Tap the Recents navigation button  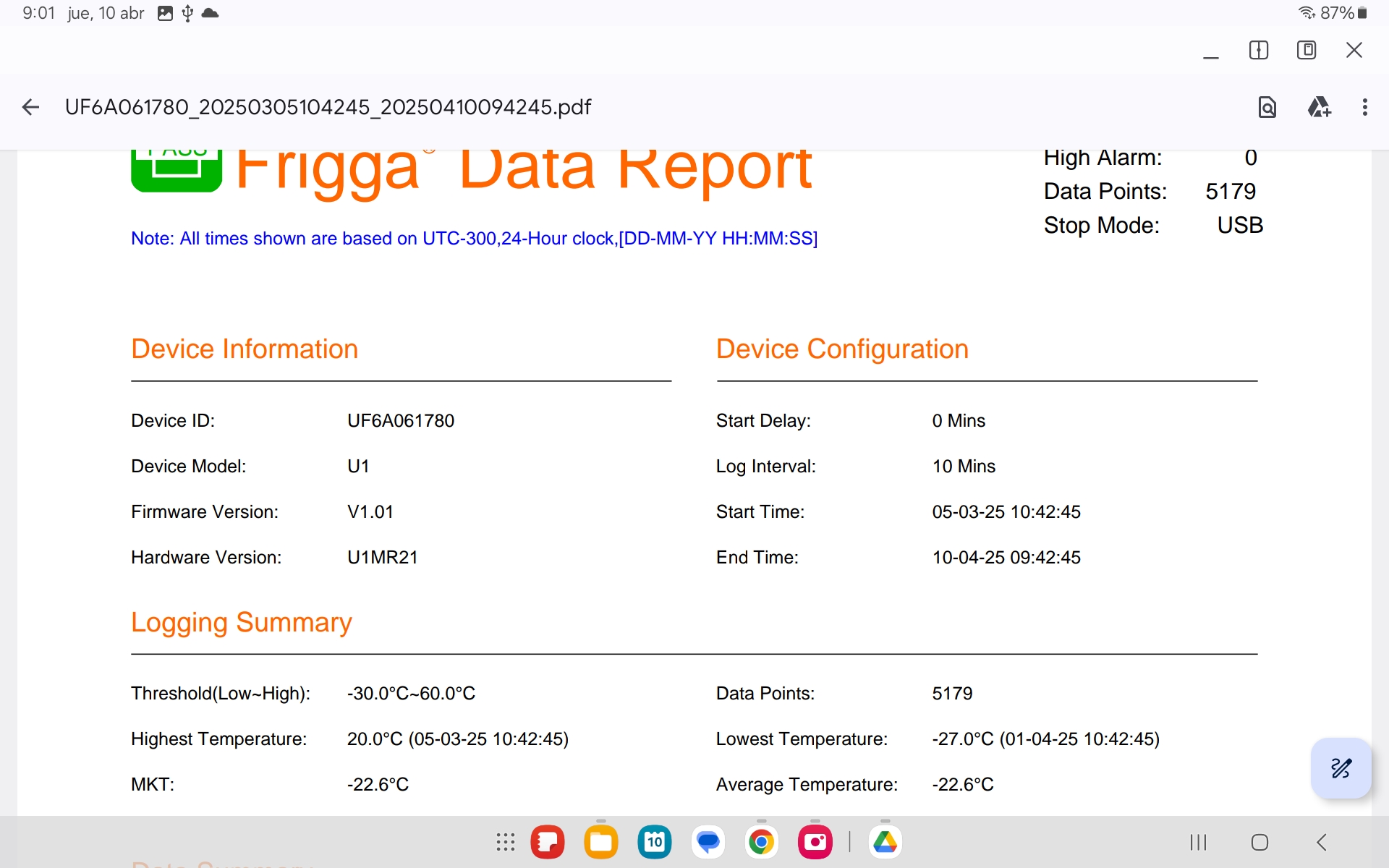(1198, 842)
